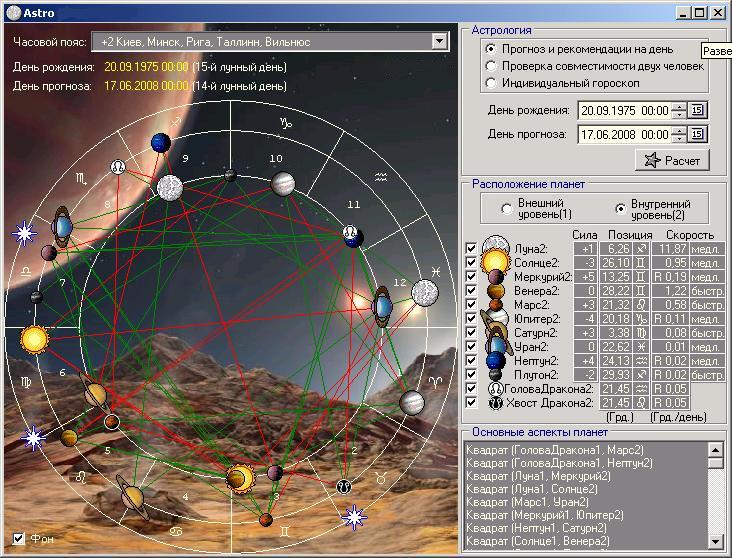Image resolution: width=732 pixels, height=558 pixels.
Task: Expand the Часовой пояс timezone dropdown
Action: (x=439, y=41)
